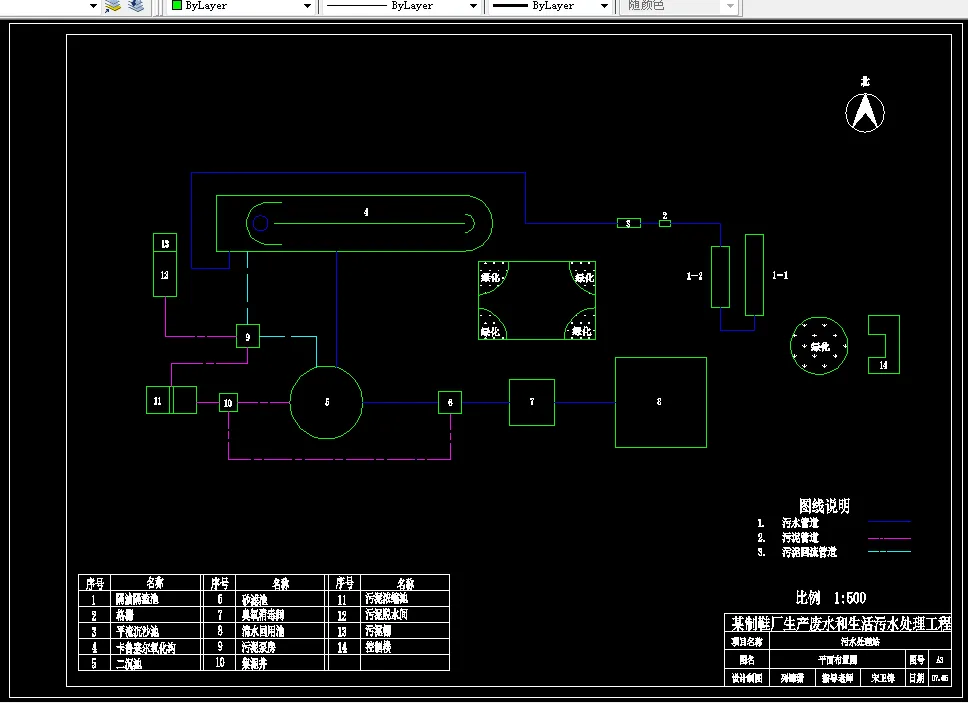Select the rectangle next to label 1-2
This screenshot has width=968, height=703.
pyautogui.click(x=720, y=277)
